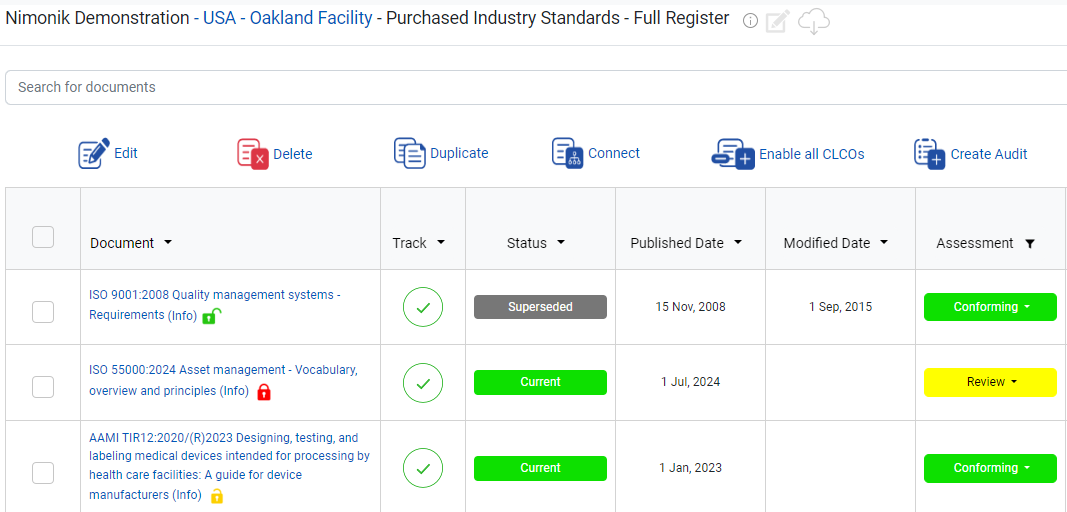Click the red Delete icon
This screenshot has width=1067, height=512.
253,153
